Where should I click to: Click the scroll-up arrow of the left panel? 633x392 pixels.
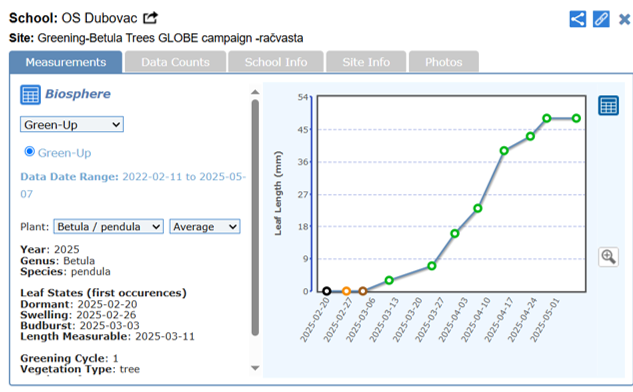(x=255, y=92)
